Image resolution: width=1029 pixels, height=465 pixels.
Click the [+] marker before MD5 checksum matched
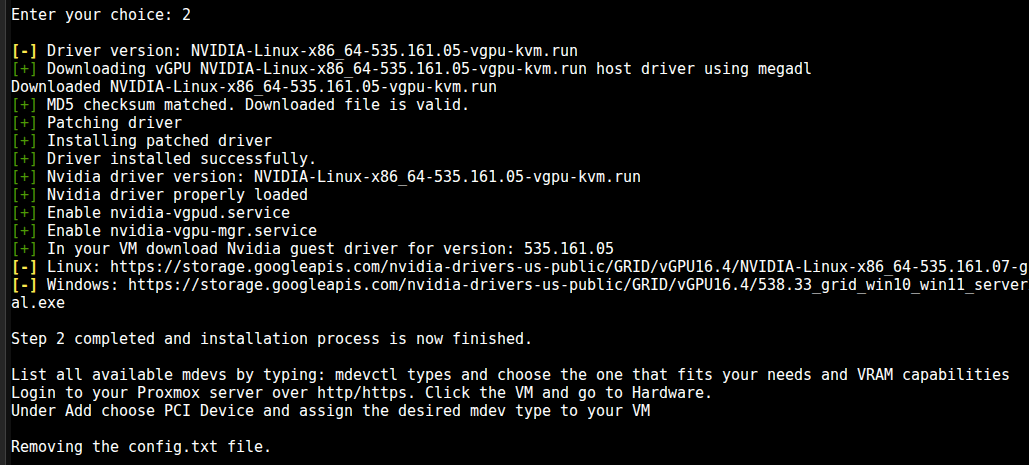click(x=24, y=105)
